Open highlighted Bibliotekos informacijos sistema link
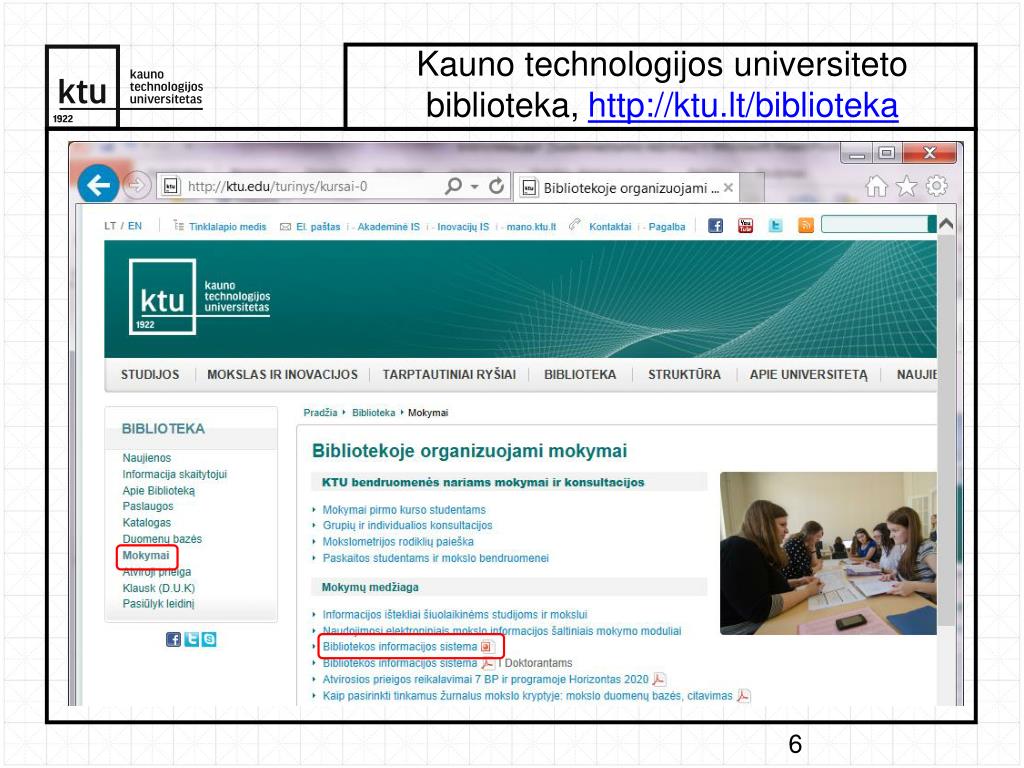Screen dimensions: 1024x768 click(x=400, y=647)
